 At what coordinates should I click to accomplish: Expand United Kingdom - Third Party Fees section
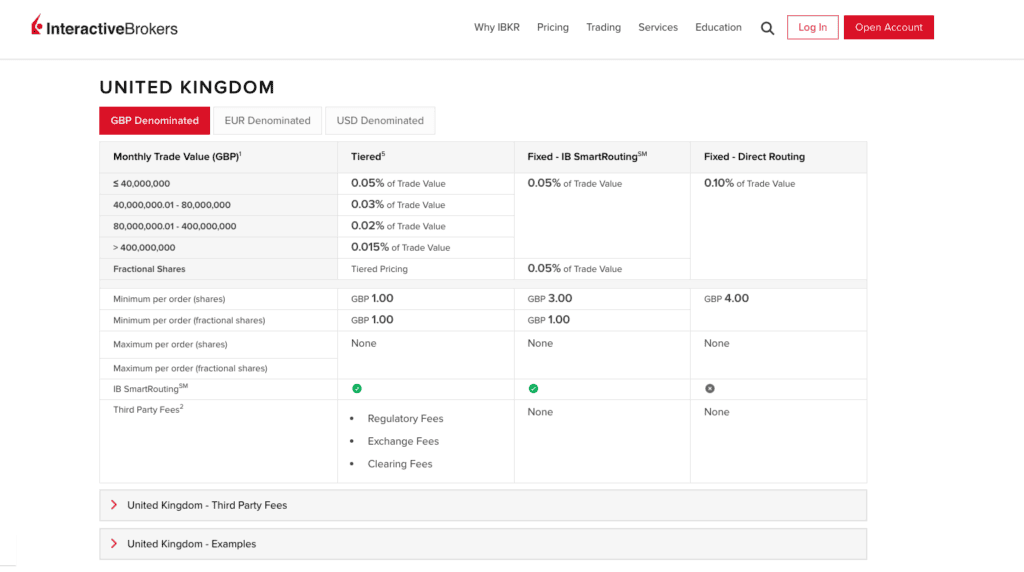[x=483, y=505]
